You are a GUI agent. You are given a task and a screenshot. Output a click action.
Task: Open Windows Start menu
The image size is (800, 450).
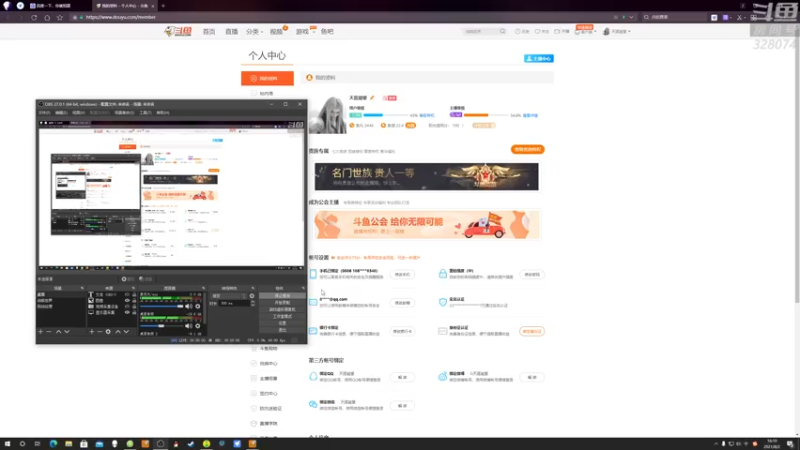click(x=7, y=444)
